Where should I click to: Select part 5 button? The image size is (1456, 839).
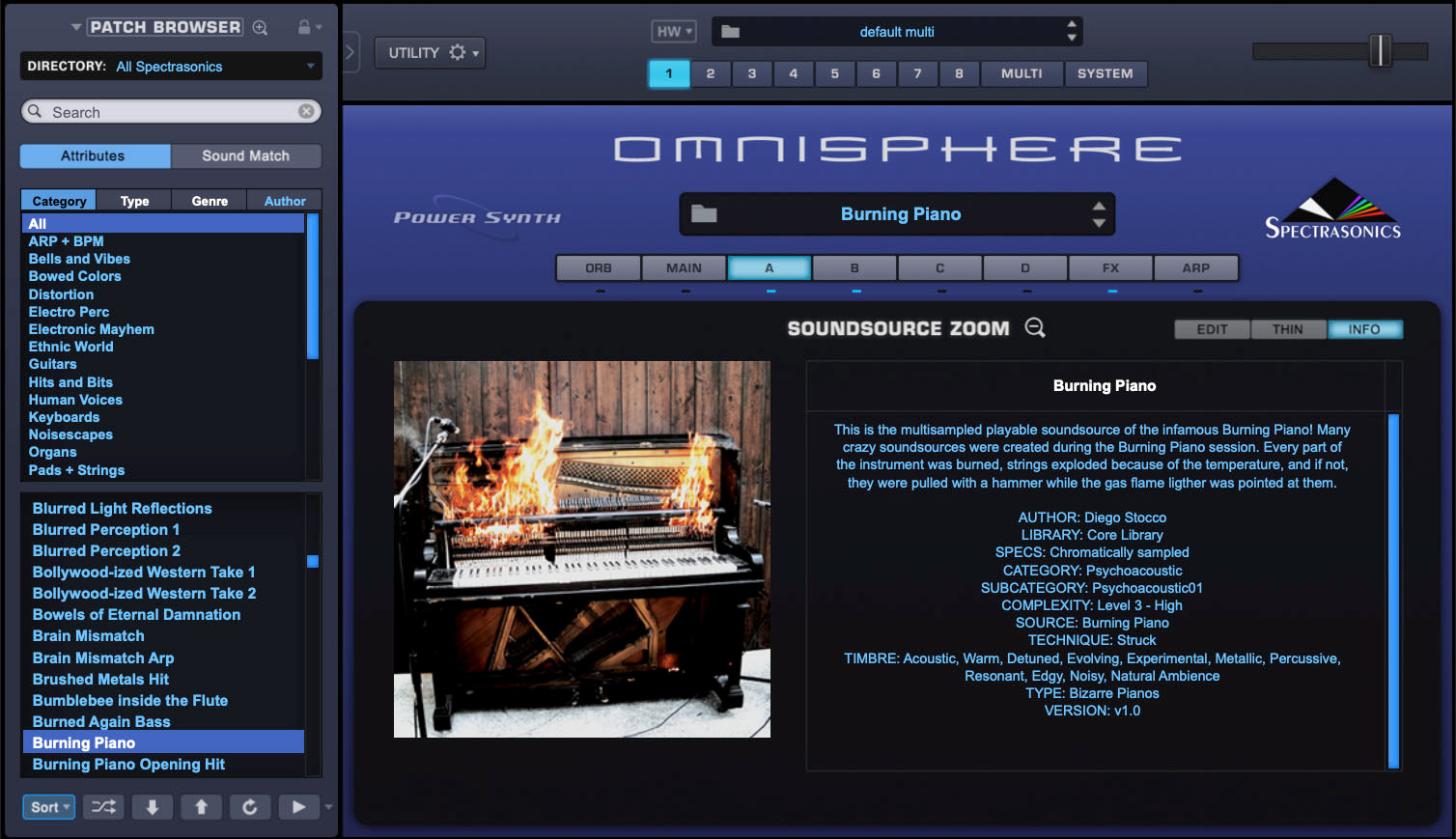click(835, 73)
